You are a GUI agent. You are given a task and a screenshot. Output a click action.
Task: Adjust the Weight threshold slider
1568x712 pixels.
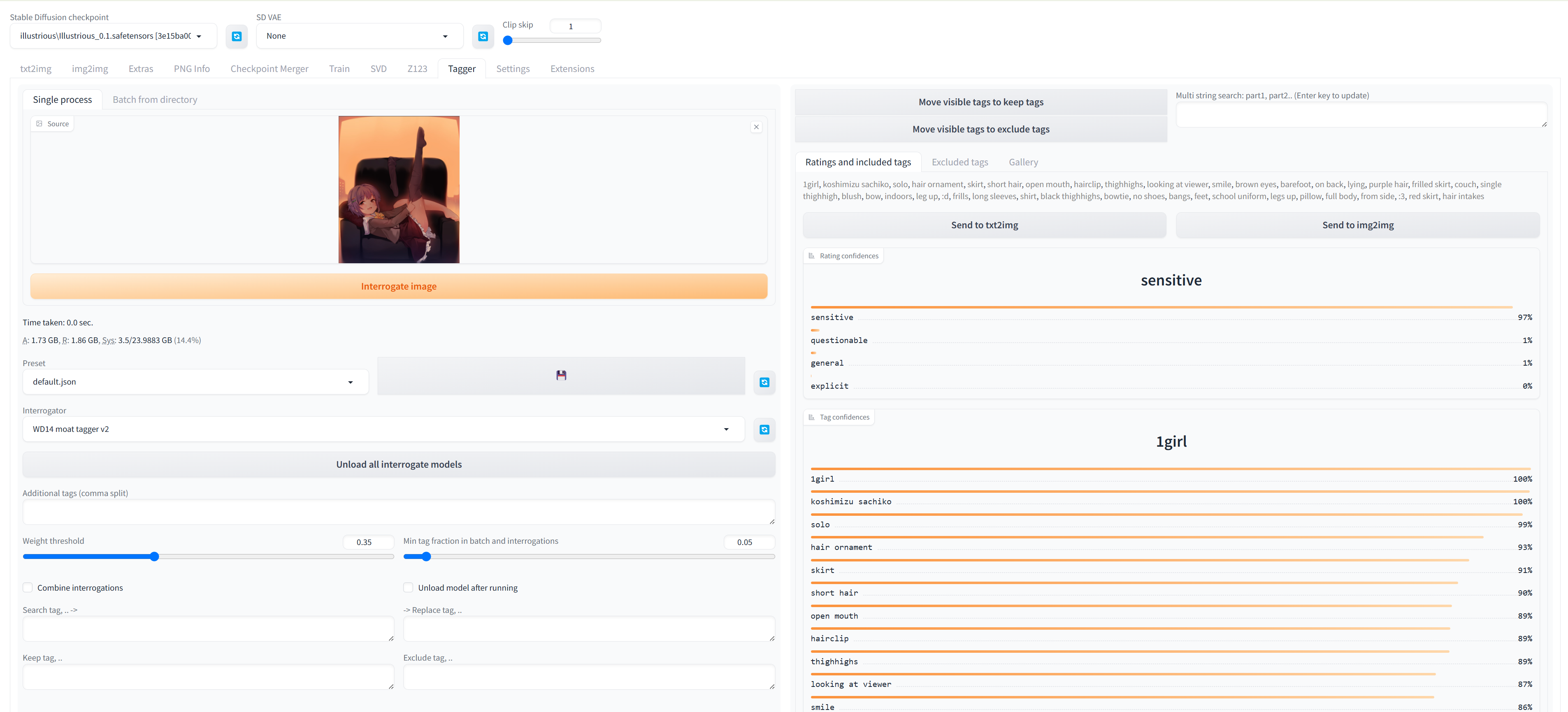(208, 557)
